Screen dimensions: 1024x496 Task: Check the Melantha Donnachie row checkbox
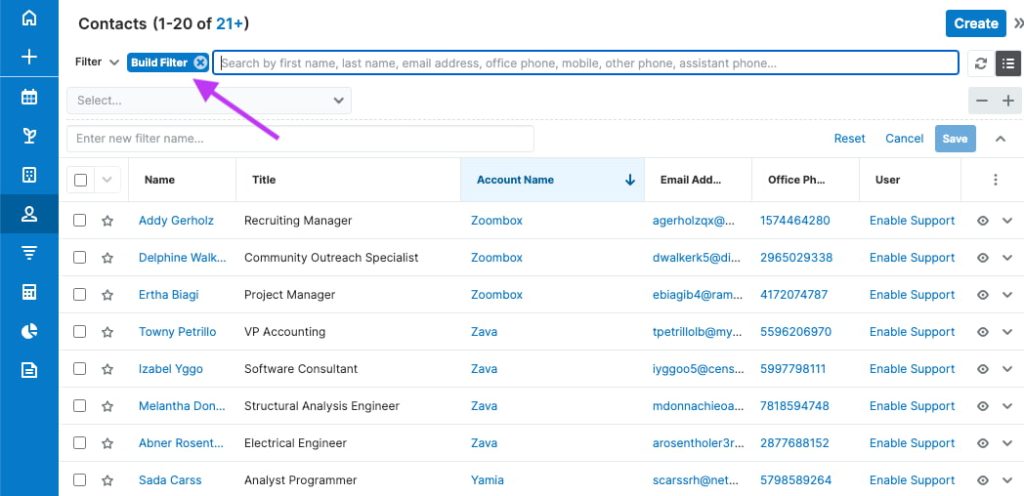tap(80, 406)
